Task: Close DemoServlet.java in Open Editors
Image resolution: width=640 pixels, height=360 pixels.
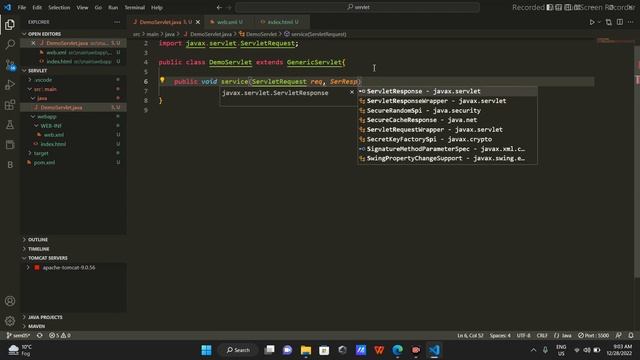Action: 33,43
